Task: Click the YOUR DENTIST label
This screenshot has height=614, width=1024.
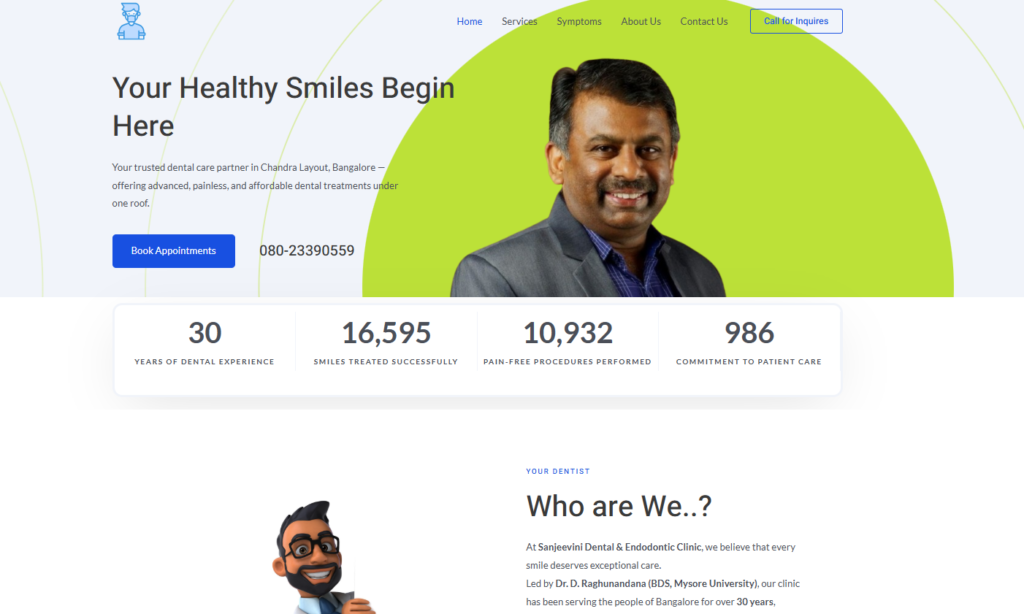Action: tap(558, 471)
